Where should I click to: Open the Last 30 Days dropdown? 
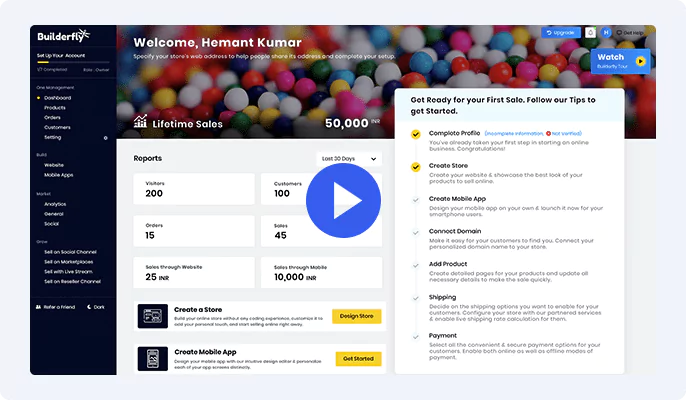(x=347, y=158)
